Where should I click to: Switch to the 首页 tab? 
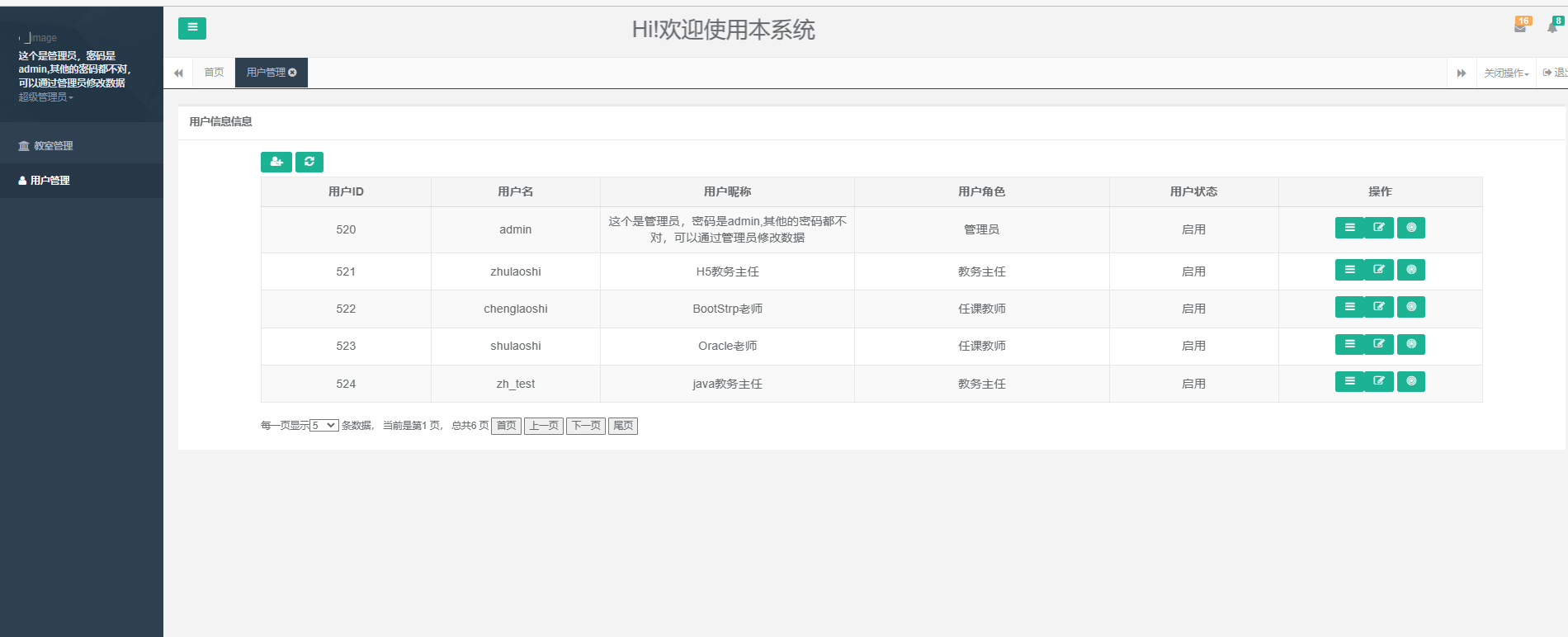[214, 73]
